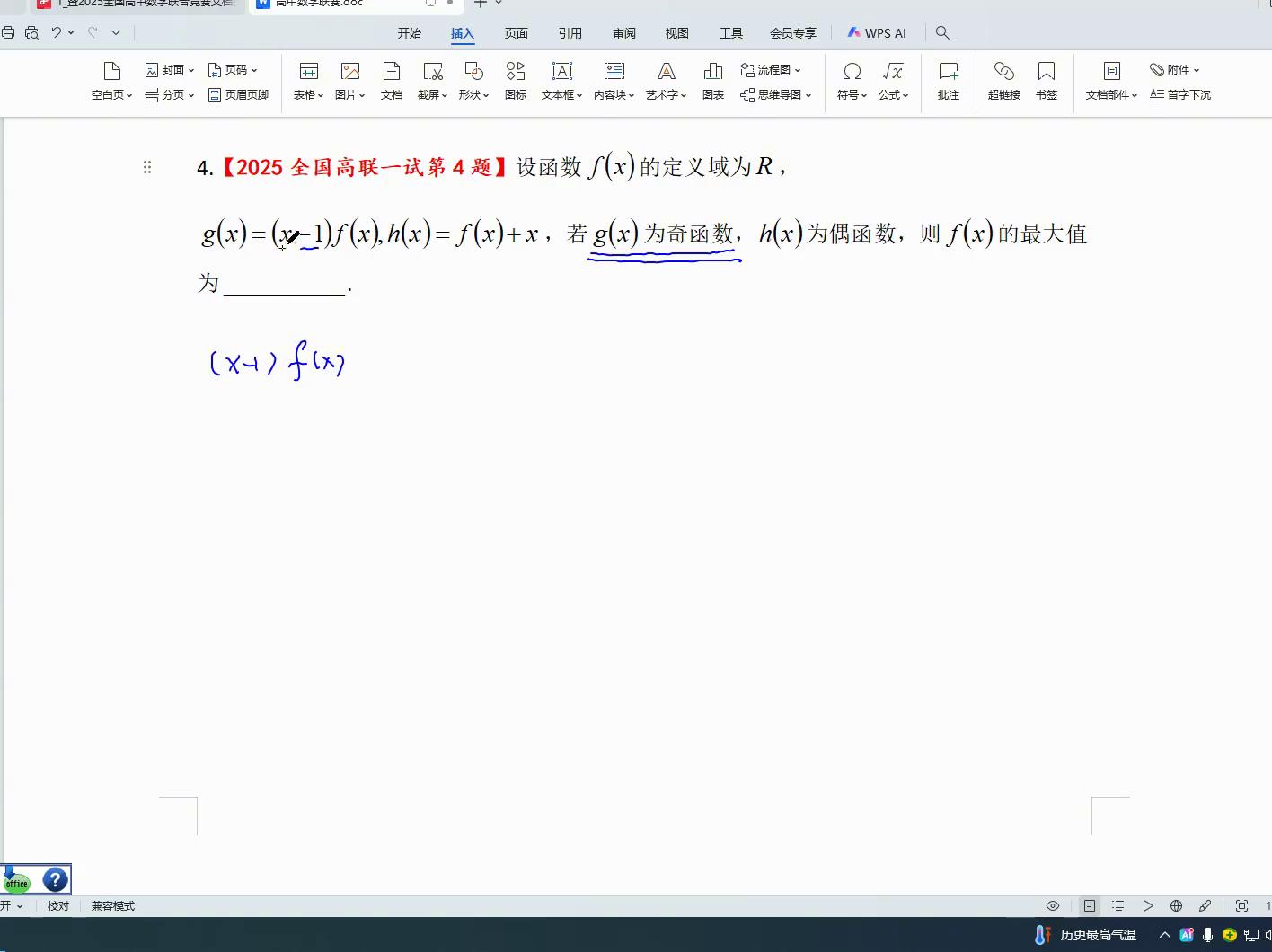Switch to page layout view mode
This screenshot has height=952, width=1272.
tap(1089, 905)
